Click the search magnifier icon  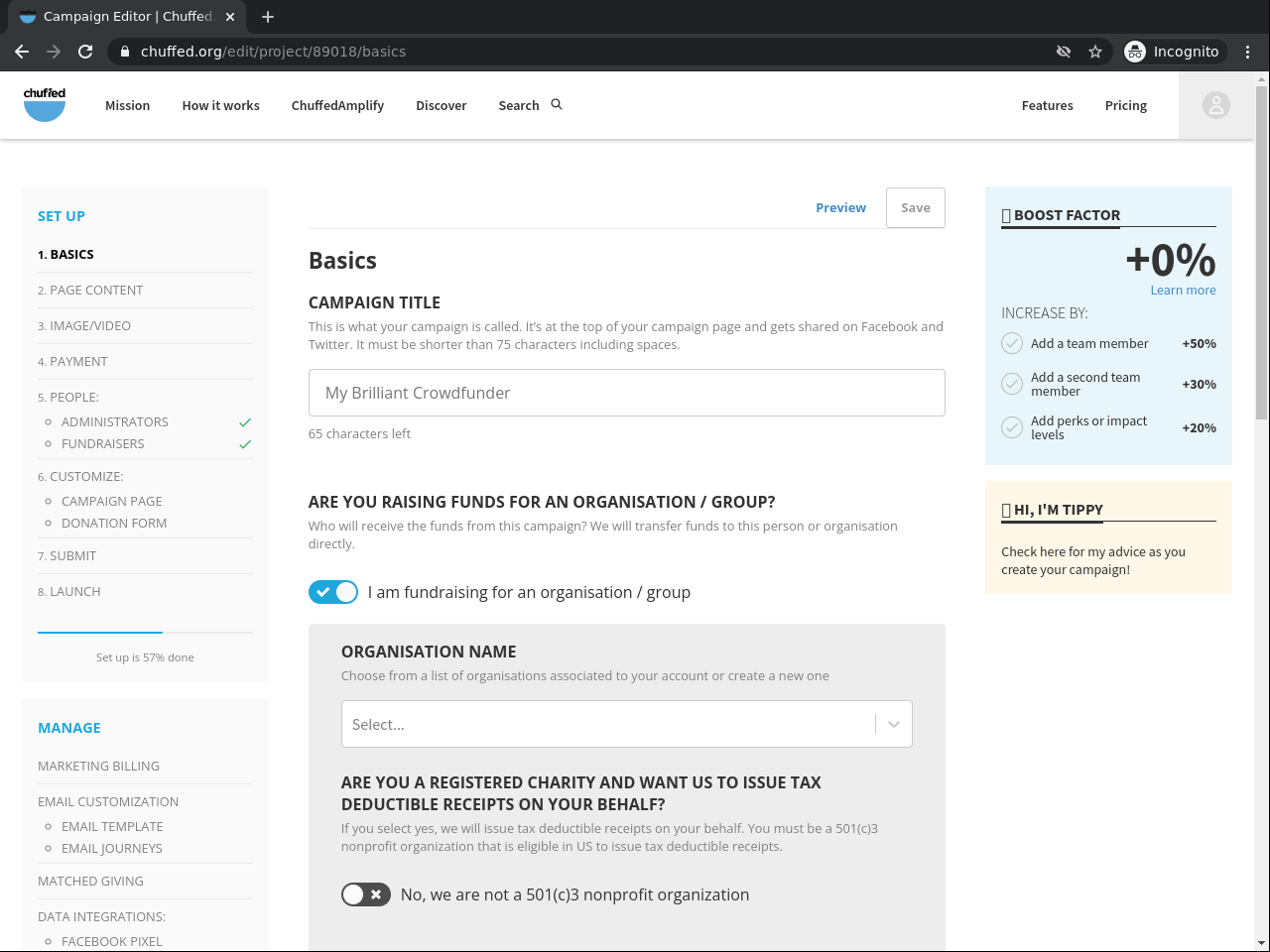557,104
